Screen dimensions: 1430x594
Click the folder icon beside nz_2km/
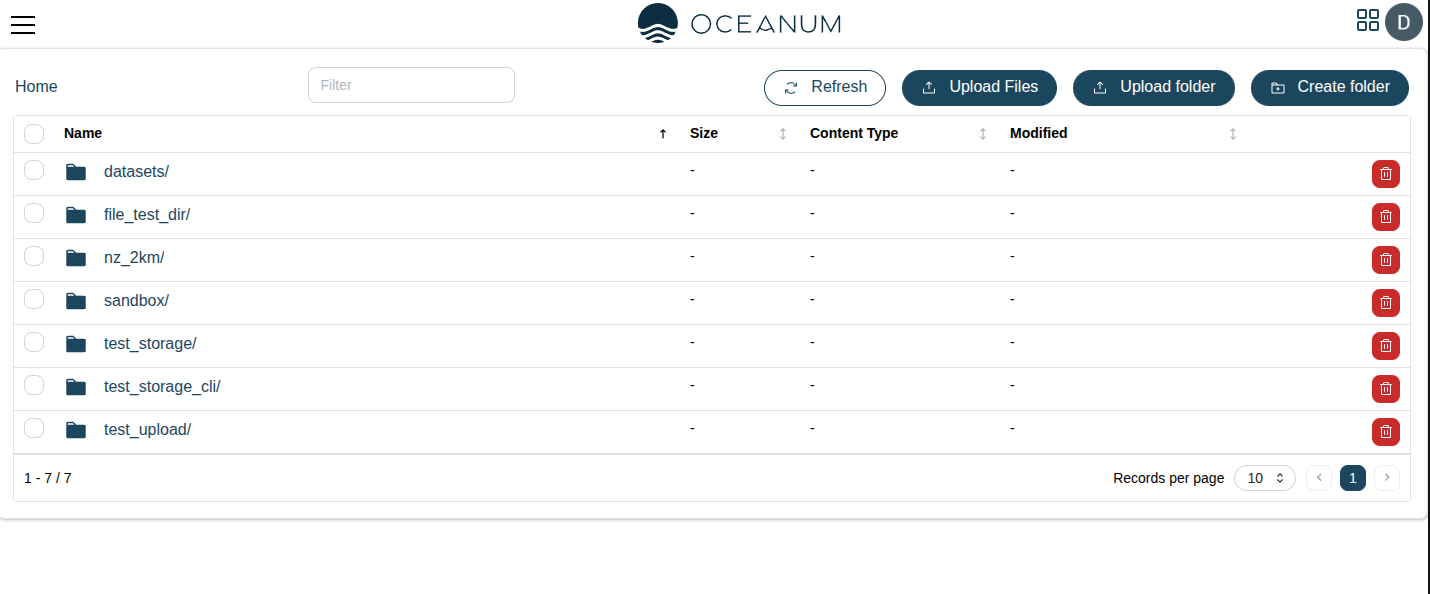coord(76,258)
